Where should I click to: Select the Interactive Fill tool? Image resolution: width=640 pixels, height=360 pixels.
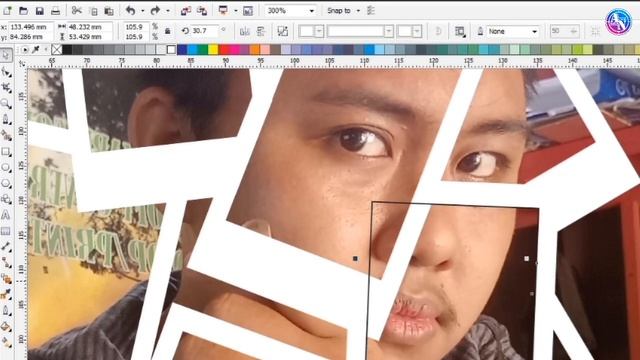click(6, 342)
